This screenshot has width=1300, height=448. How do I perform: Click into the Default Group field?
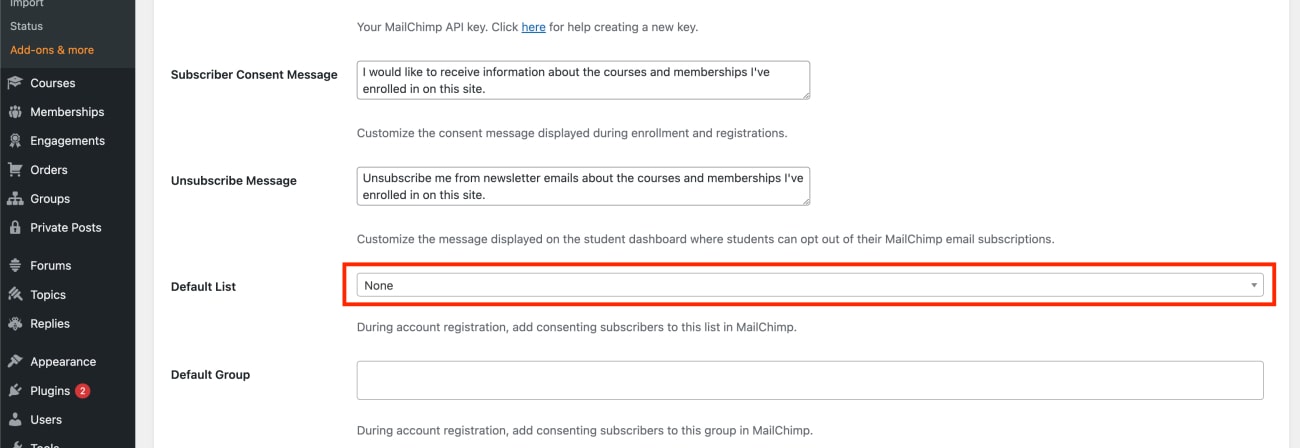point(810,380)
